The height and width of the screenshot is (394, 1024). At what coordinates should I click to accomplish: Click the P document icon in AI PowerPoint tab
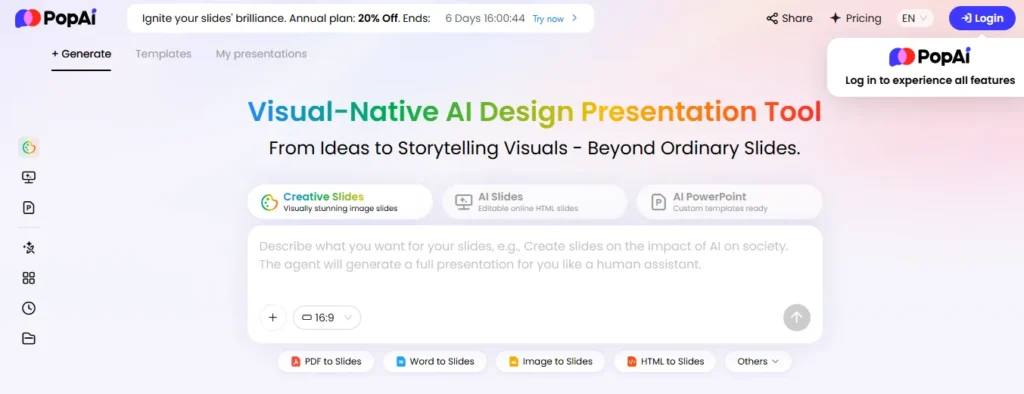pyautogui.click(x=659, y=203)
